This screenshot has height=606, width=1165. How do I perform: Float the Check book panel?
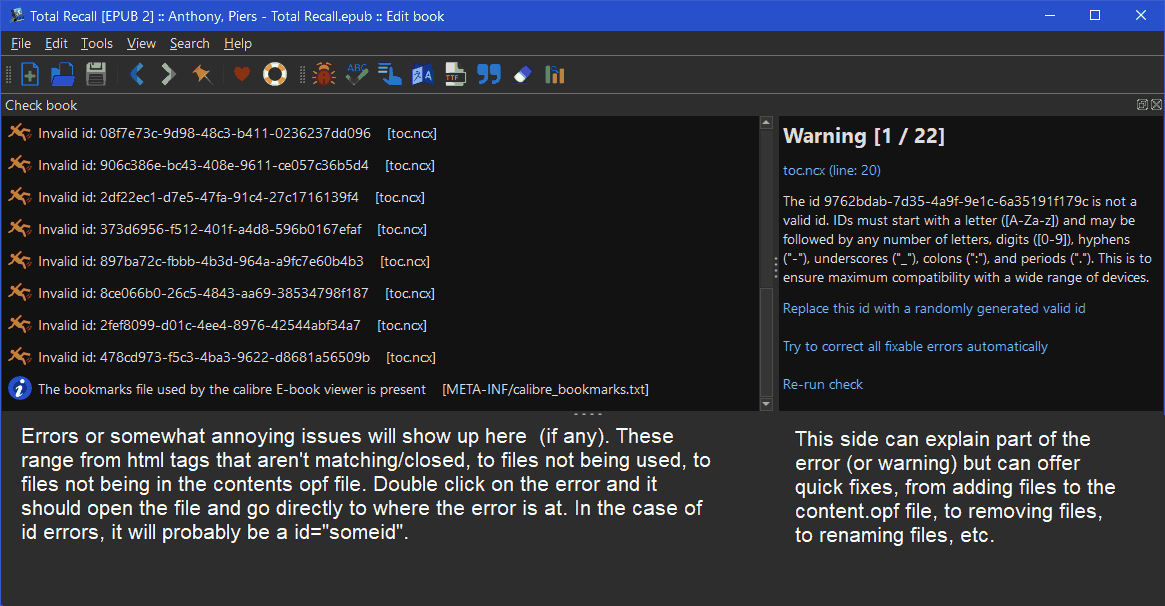tap(1143, 105)
